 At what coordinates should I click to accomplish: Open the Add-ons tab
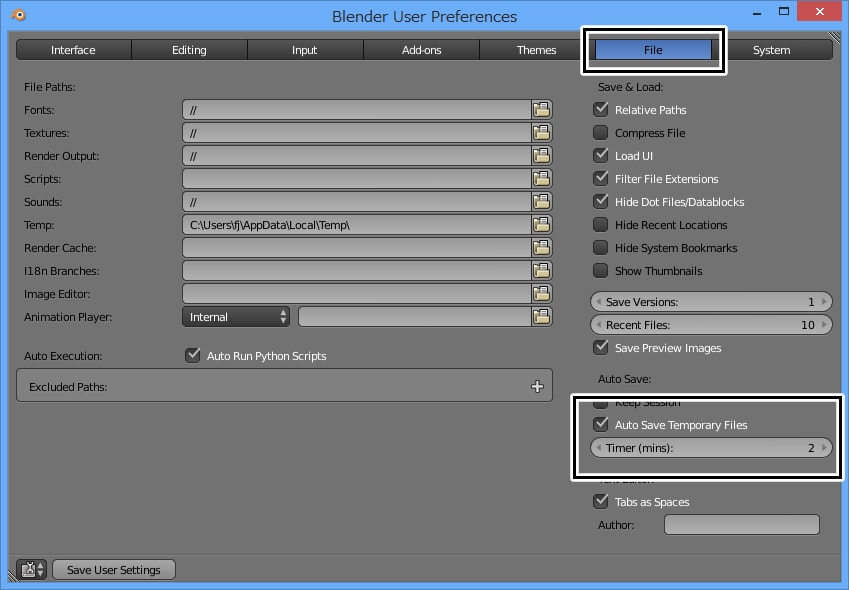pos(421,50)
